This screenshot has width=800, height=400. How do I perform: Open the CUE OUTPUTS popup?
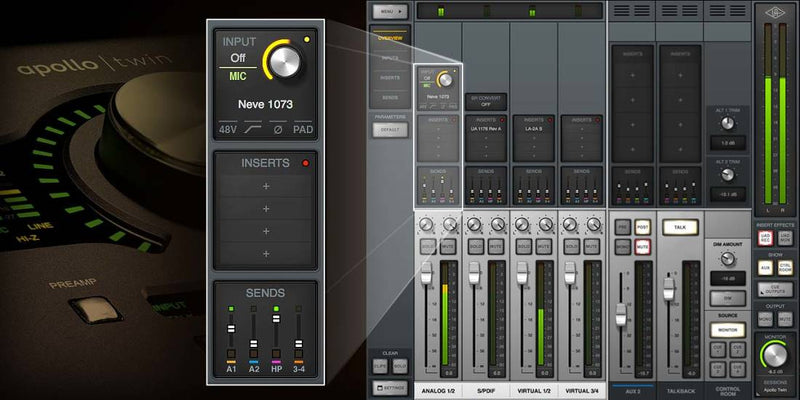(x=775, y=290)
